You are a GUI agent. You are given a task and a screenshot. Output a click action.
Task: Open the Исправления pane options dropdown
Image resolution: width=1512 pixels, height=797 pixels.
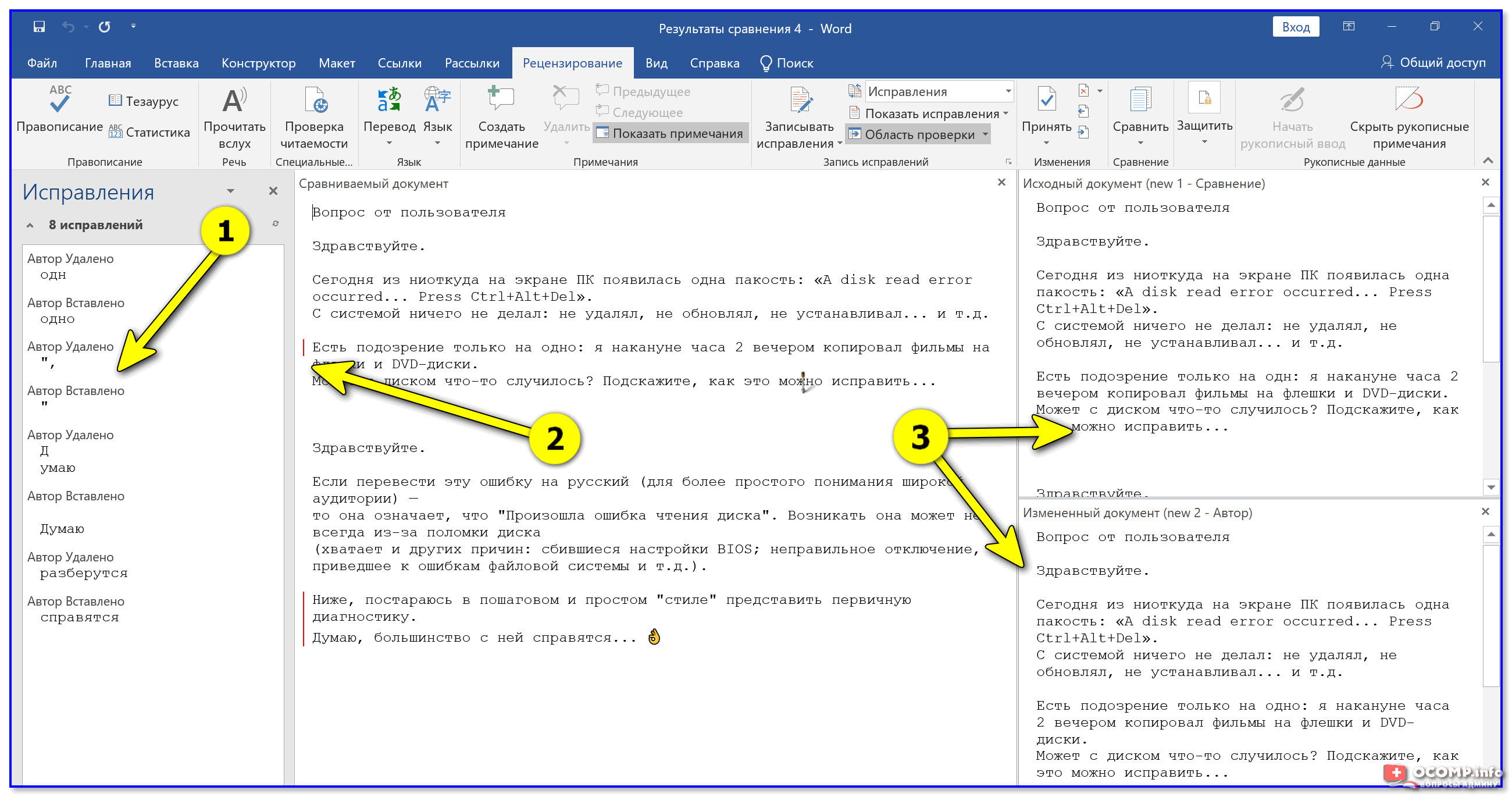(230, 191)
